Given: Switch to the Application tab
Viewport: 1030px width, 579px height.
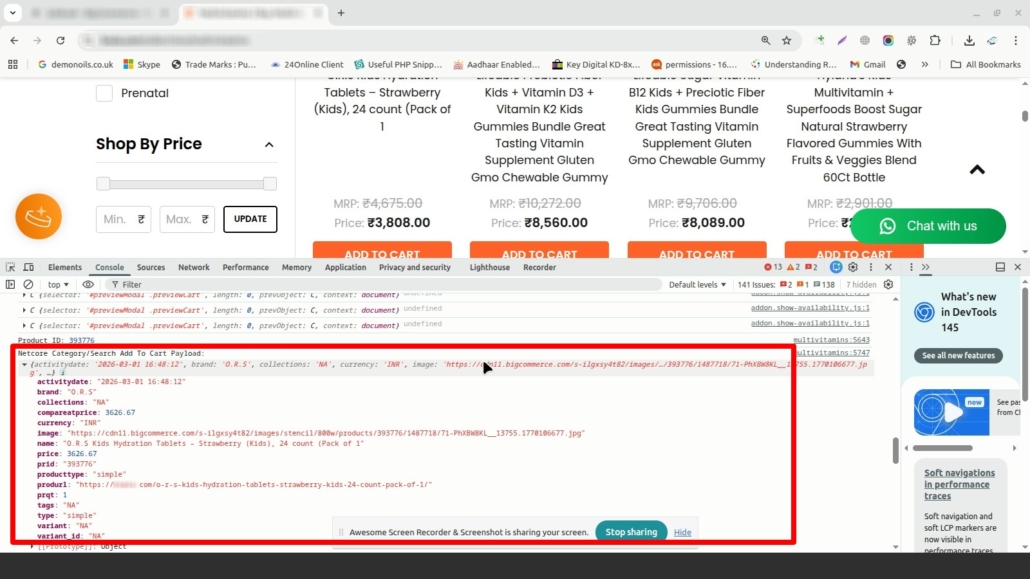Looking at the screenshot, I should click(345, 267).
